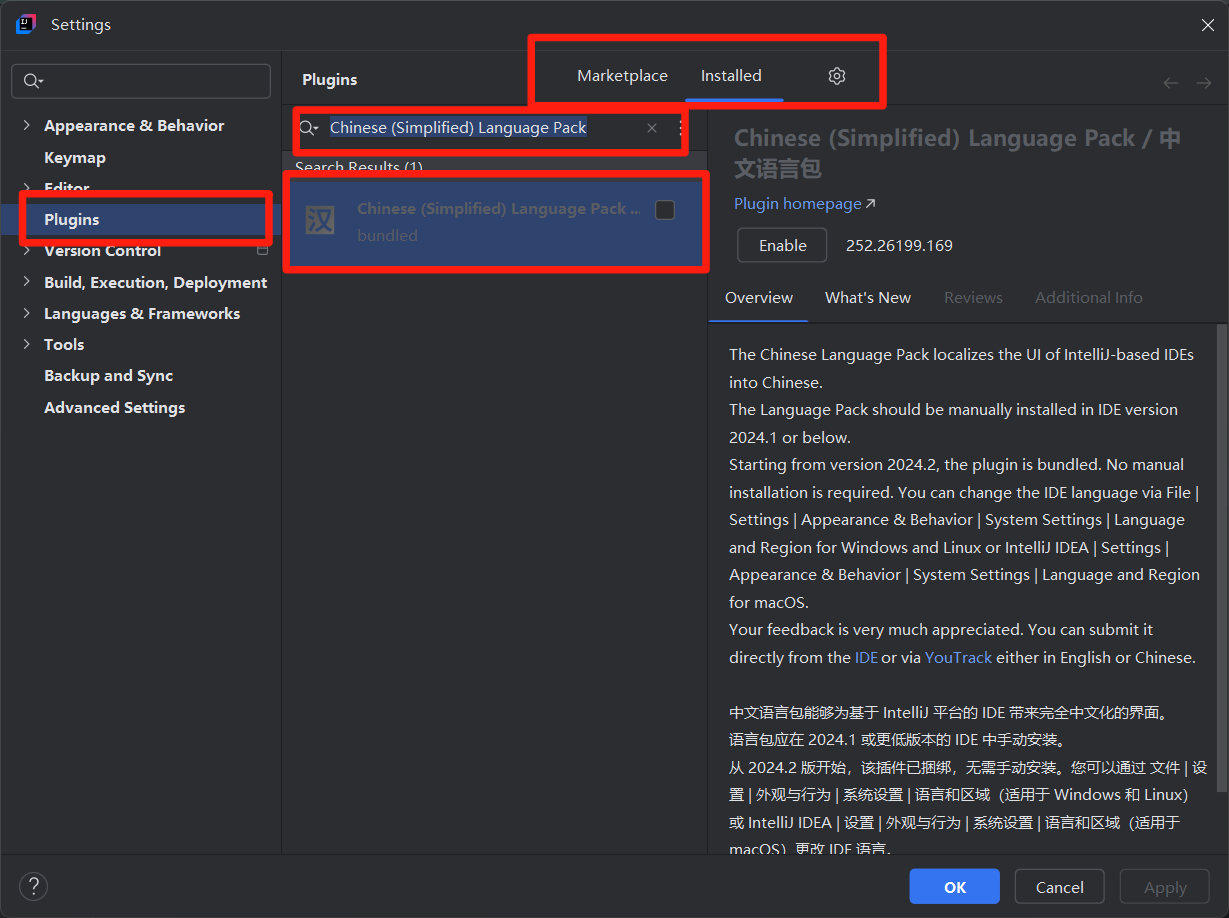Select the Overview tab

click(x=759, y=298)
